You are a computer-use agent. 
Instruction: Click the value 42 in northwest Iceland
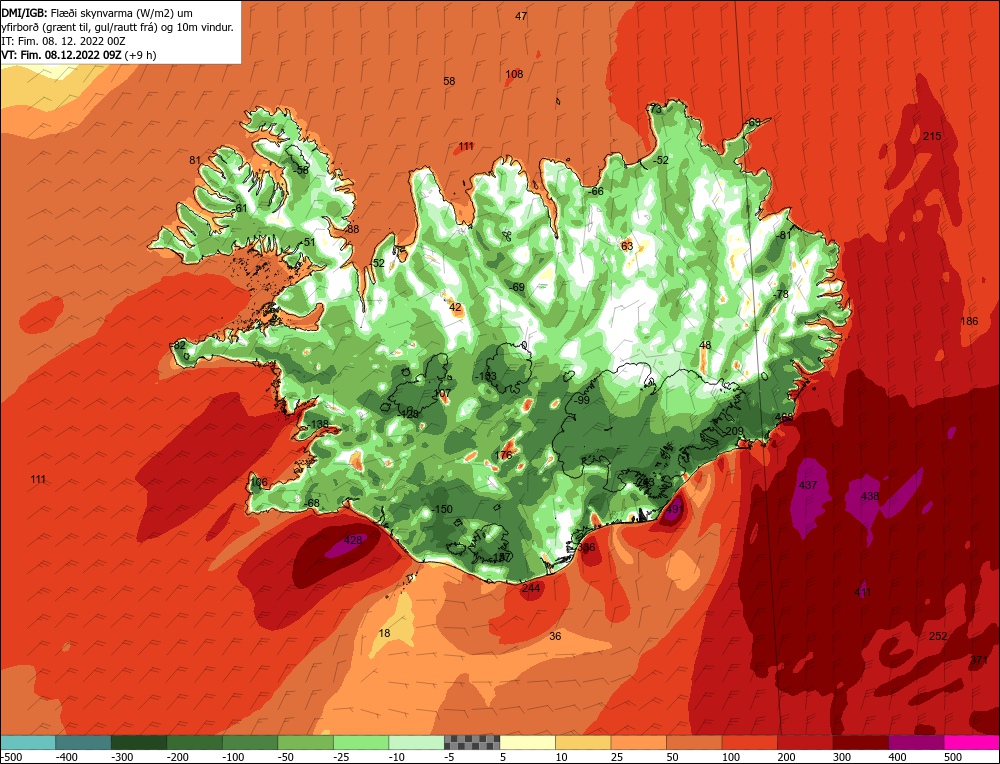point(455,307)
